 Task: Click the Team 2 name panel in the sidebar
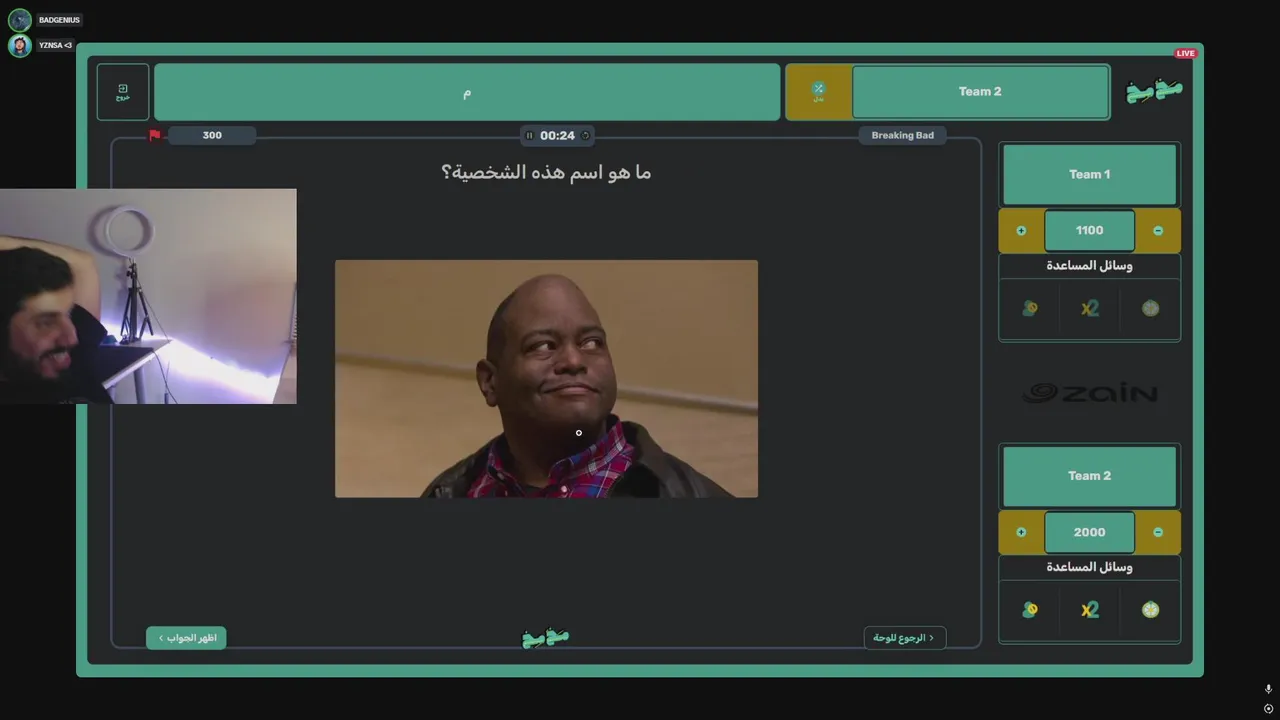tap(1090, 476)
